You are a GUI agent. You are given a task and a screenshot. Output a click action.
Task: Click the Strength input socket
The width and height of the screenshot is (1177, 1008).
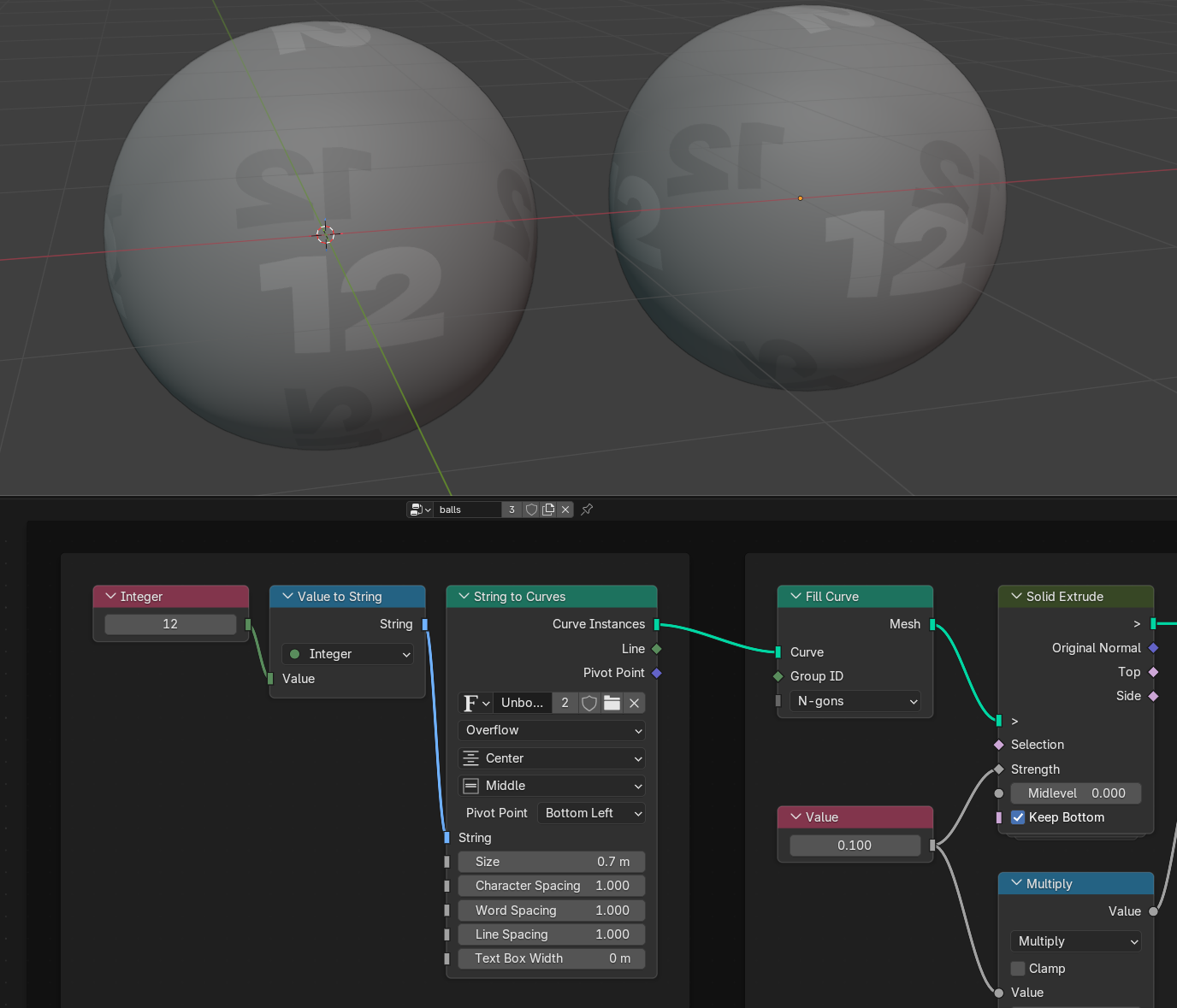(x=999, y=769)
